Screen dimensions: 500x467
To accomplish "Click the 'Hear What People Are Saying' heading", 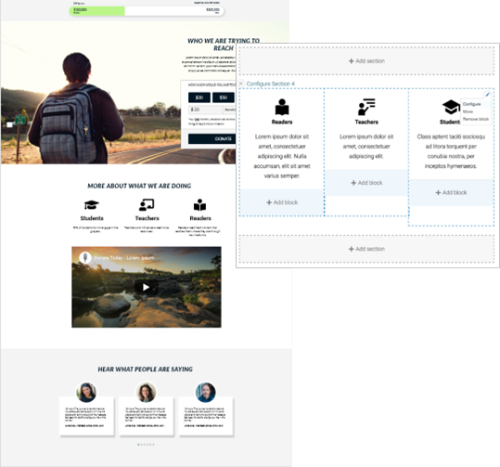I will point(145,369).
